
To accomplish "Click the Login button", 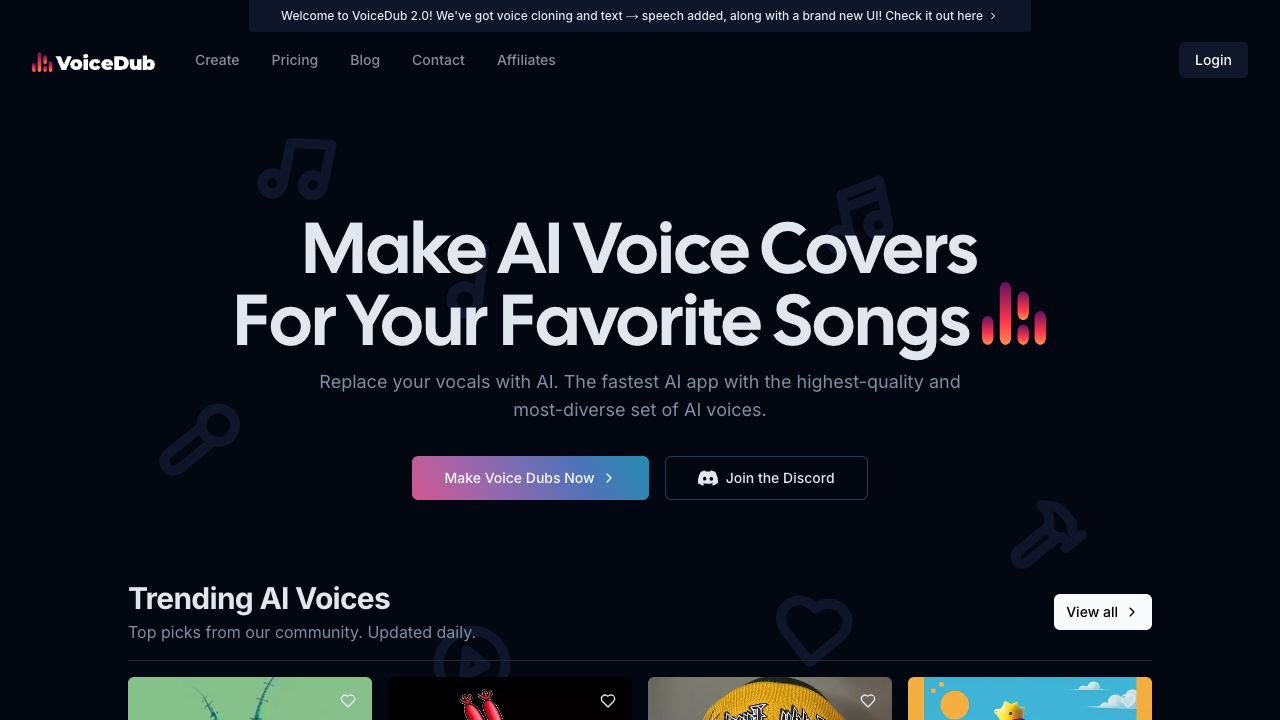I will [1213, 60].
